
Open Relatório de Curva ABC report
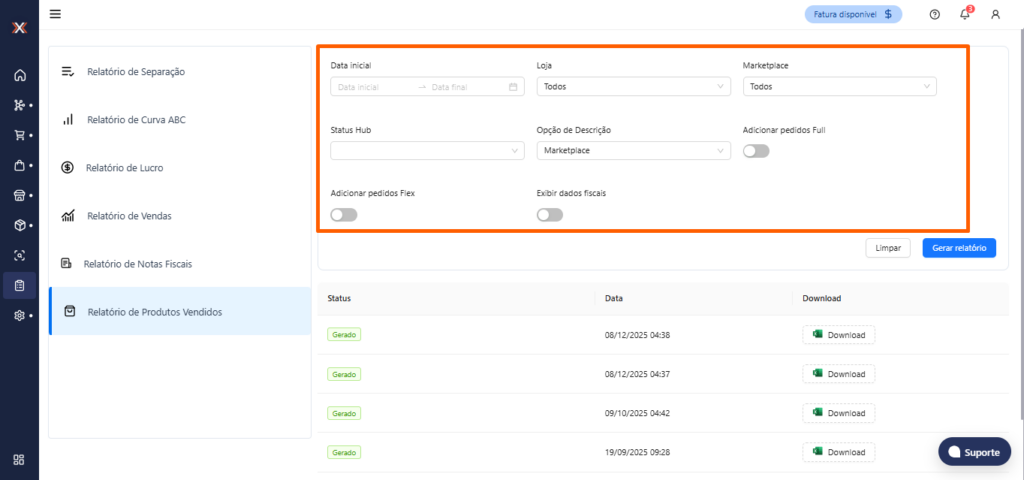tap(135, 120)
